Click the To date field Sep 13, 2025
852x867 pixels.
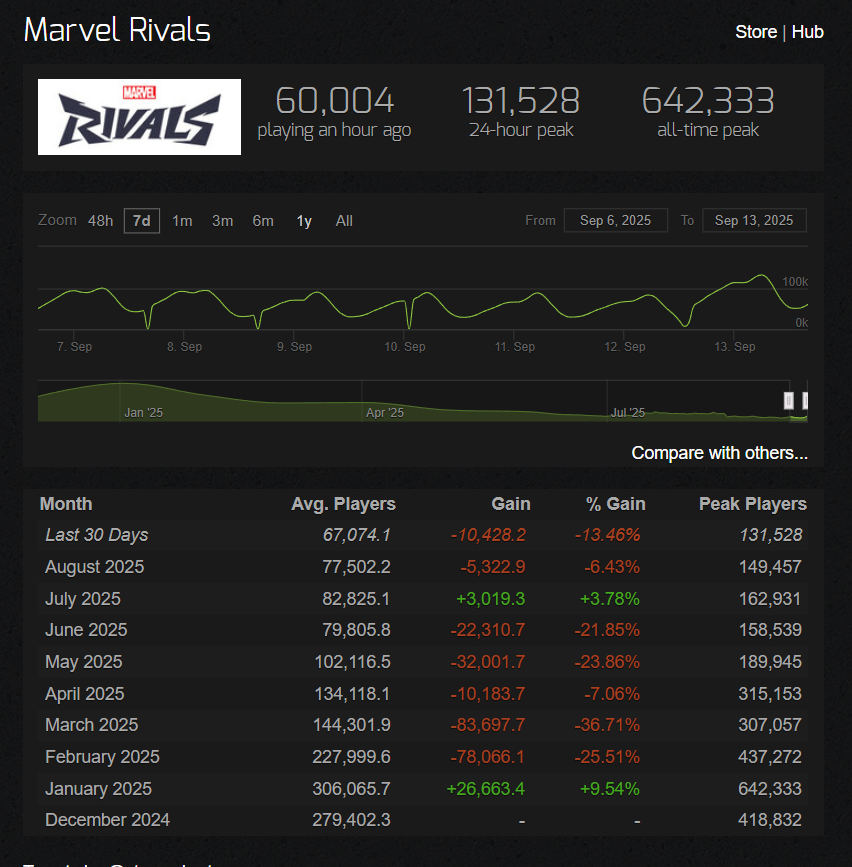pyautogui.click(x=754, y=220)
